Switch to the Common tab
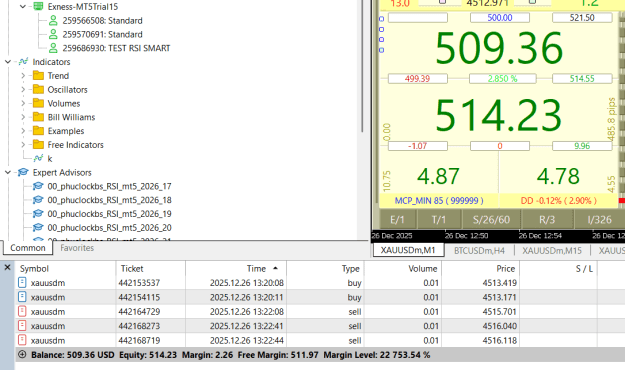625x370 pixels. (28, 248)
